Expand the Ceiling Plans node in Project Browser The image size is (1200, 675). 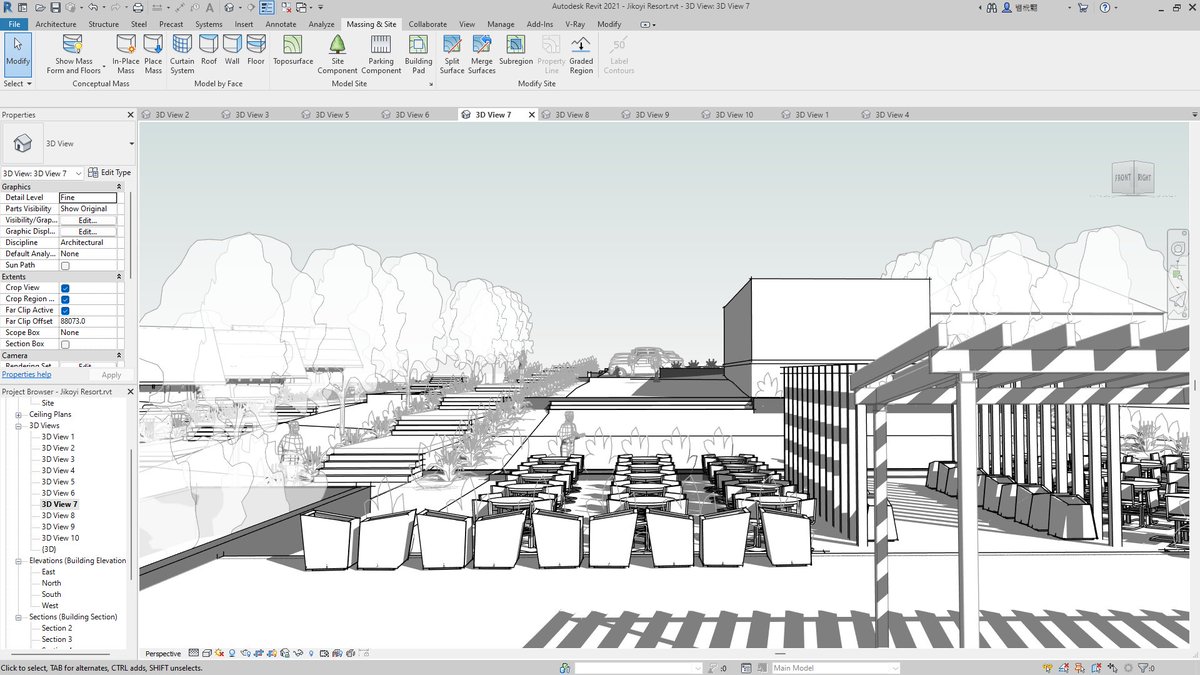[x=20, y=413]
